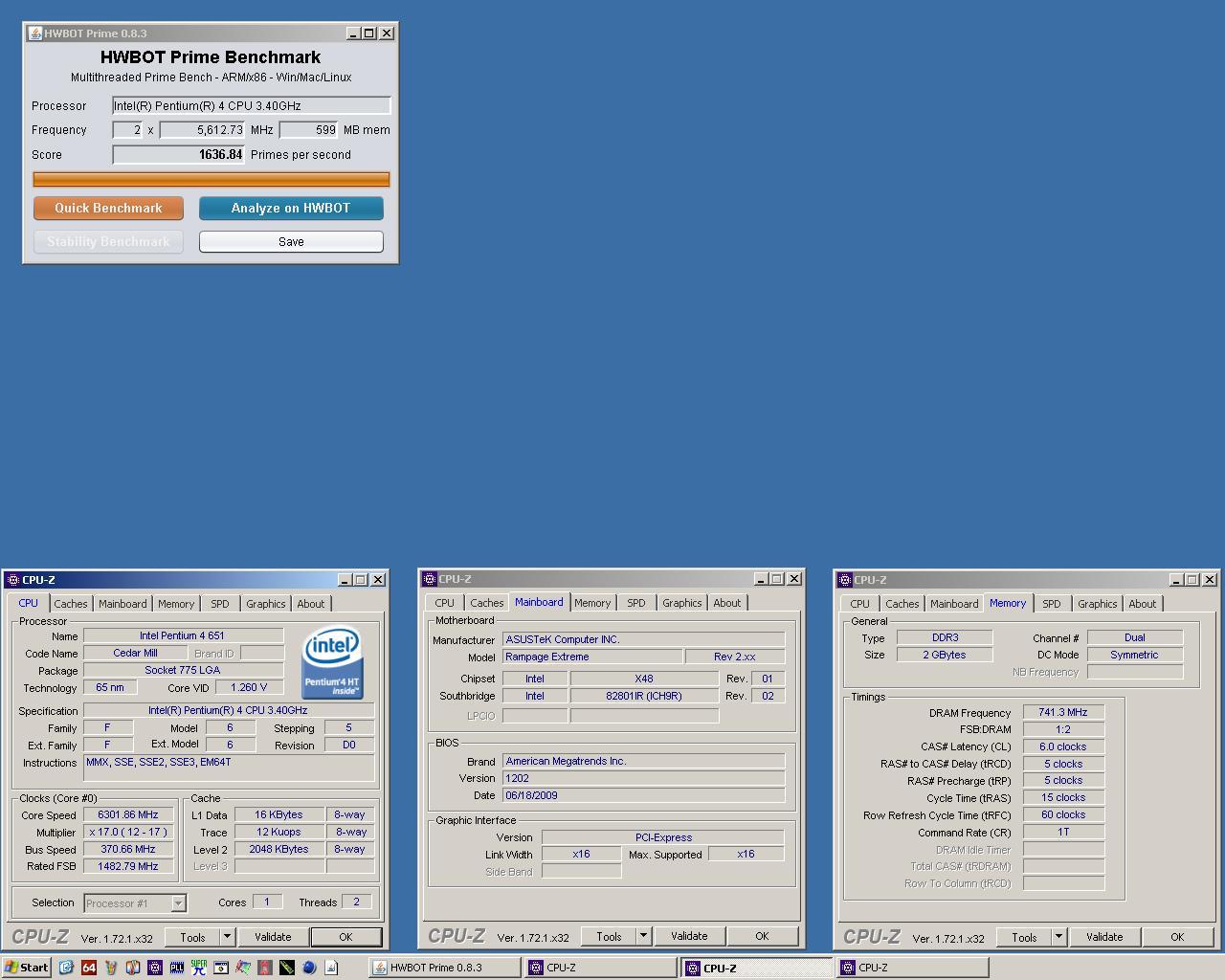The height and width of the screenshot is (980, 1225).
Task: Open SPD tab in the CPU tab CPU-Z window
Action: click(x=220, y=604)
